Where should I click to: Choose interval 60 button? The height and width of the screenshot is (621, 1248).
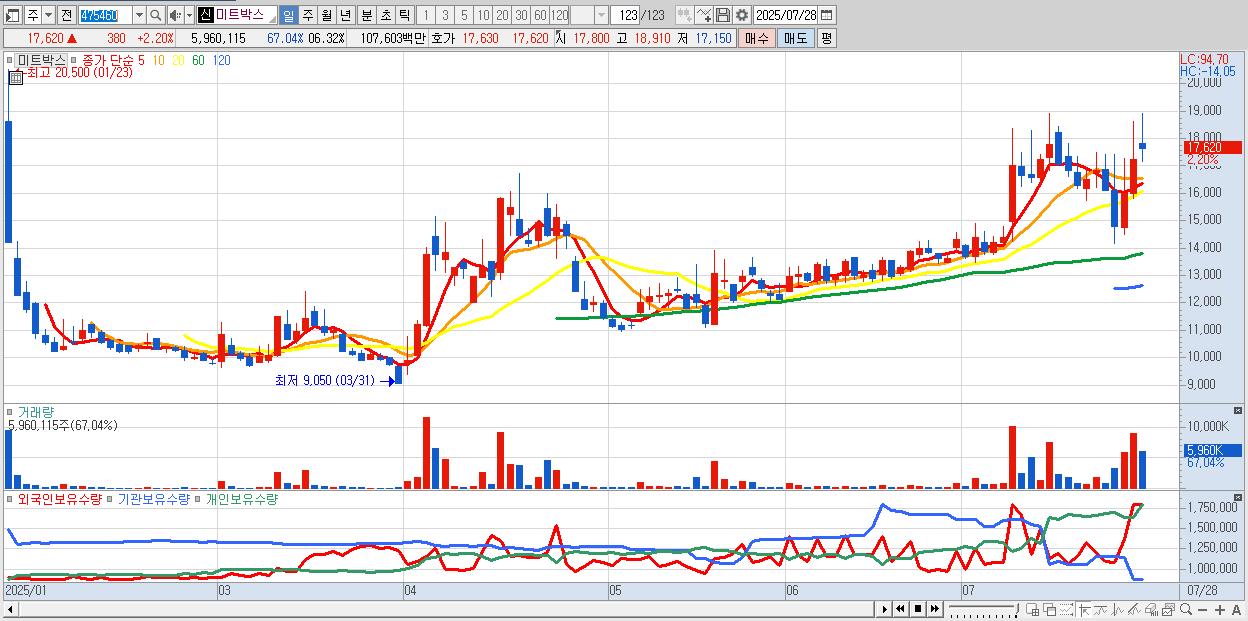pos(540,15)
